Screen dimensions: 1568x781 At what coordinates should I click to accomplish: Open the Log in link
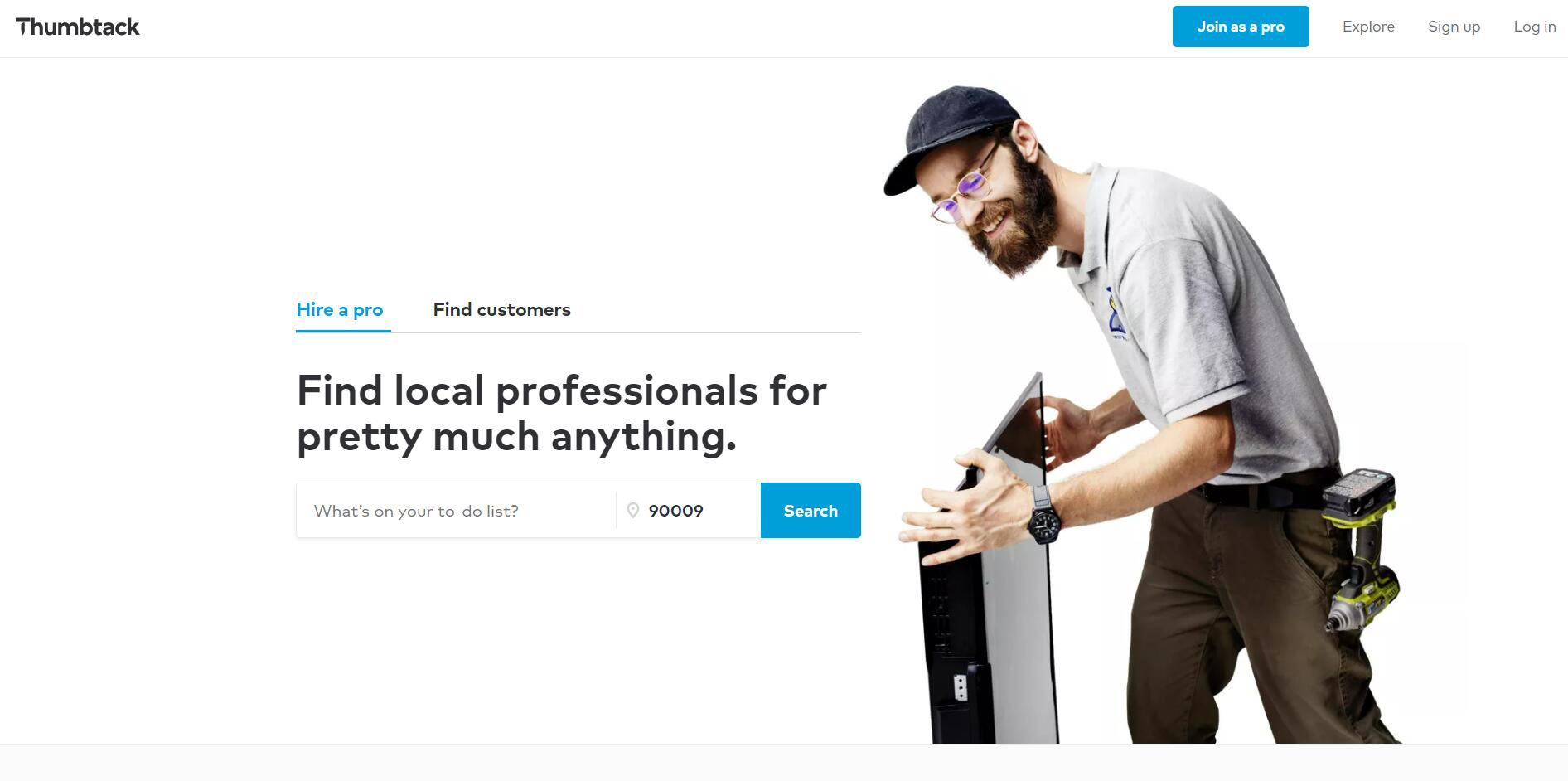tap(1535, 27)
